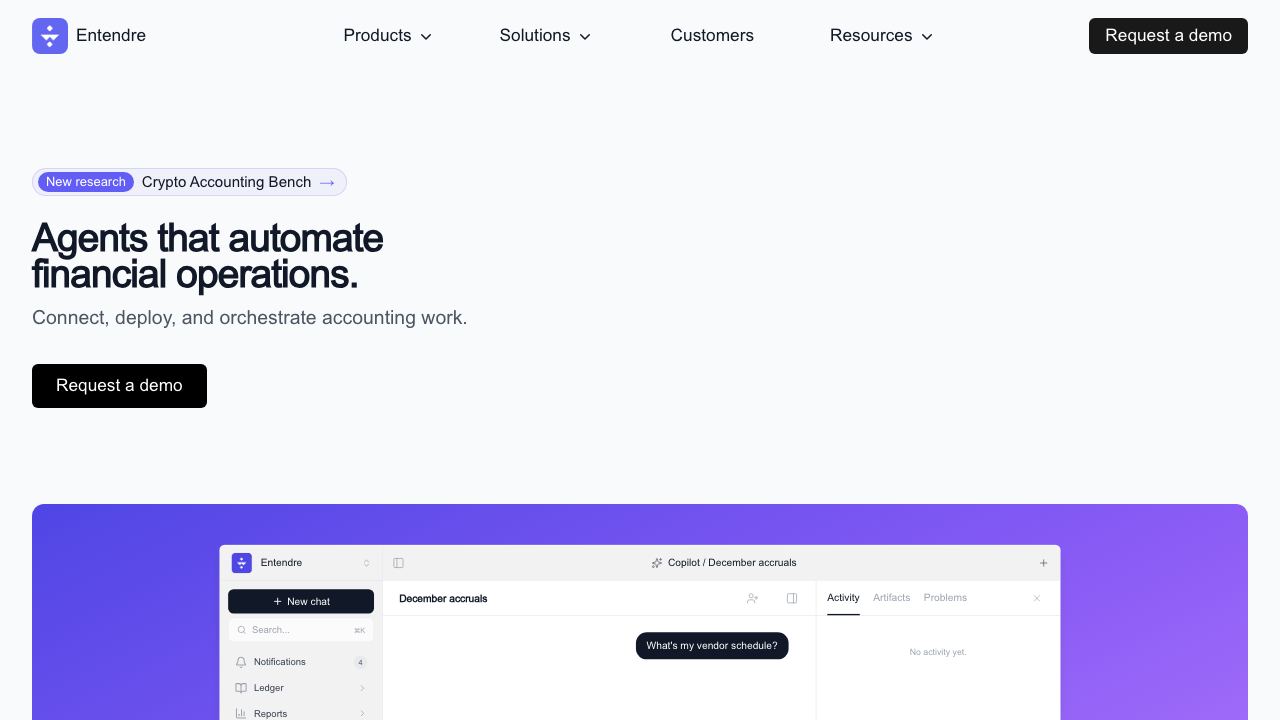Switch to the Artifacts tab

pos(891,598)
